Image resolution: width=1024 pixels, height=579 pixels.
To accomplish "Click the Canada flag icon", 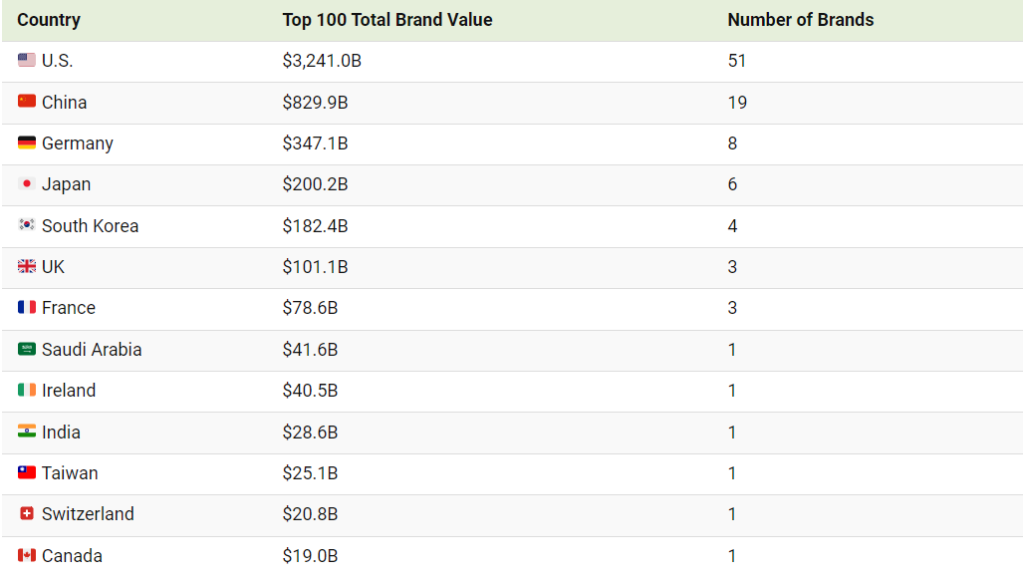I will coord(27,555).
